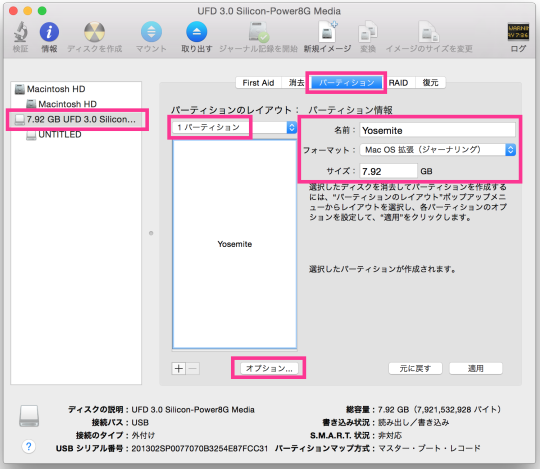Click the total capacity value 7.92 GB
Screen dimensions: 540x469
coord(439,409)
